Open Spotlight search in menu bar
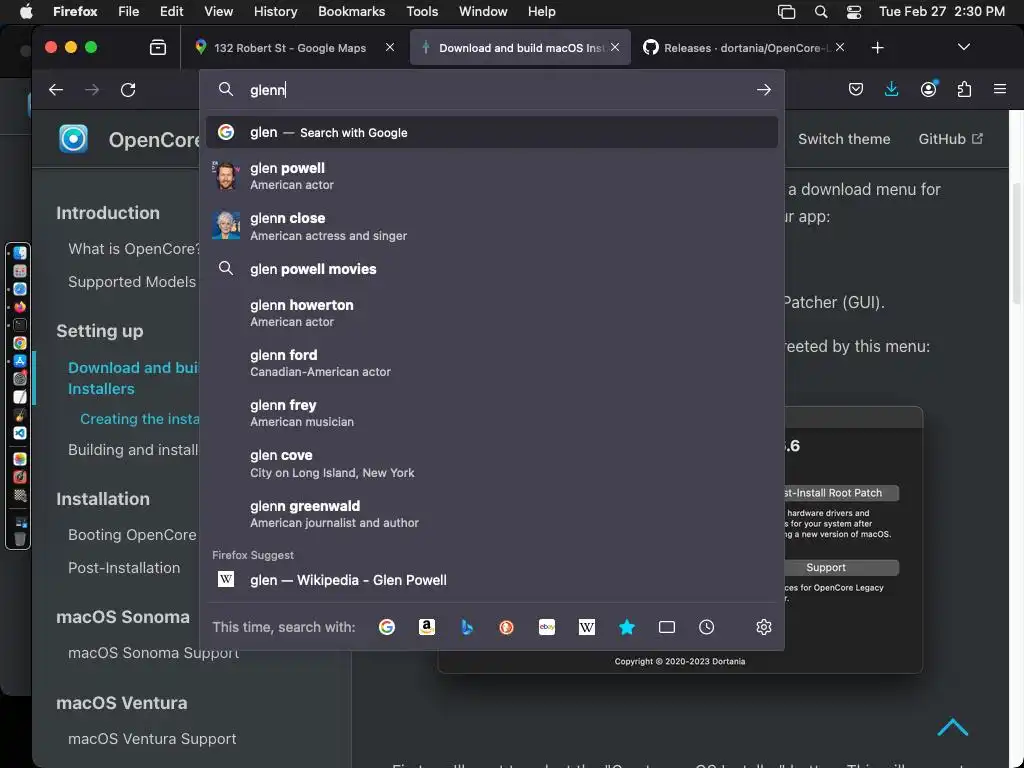The image size is (1024, 768). pos(821,11)
